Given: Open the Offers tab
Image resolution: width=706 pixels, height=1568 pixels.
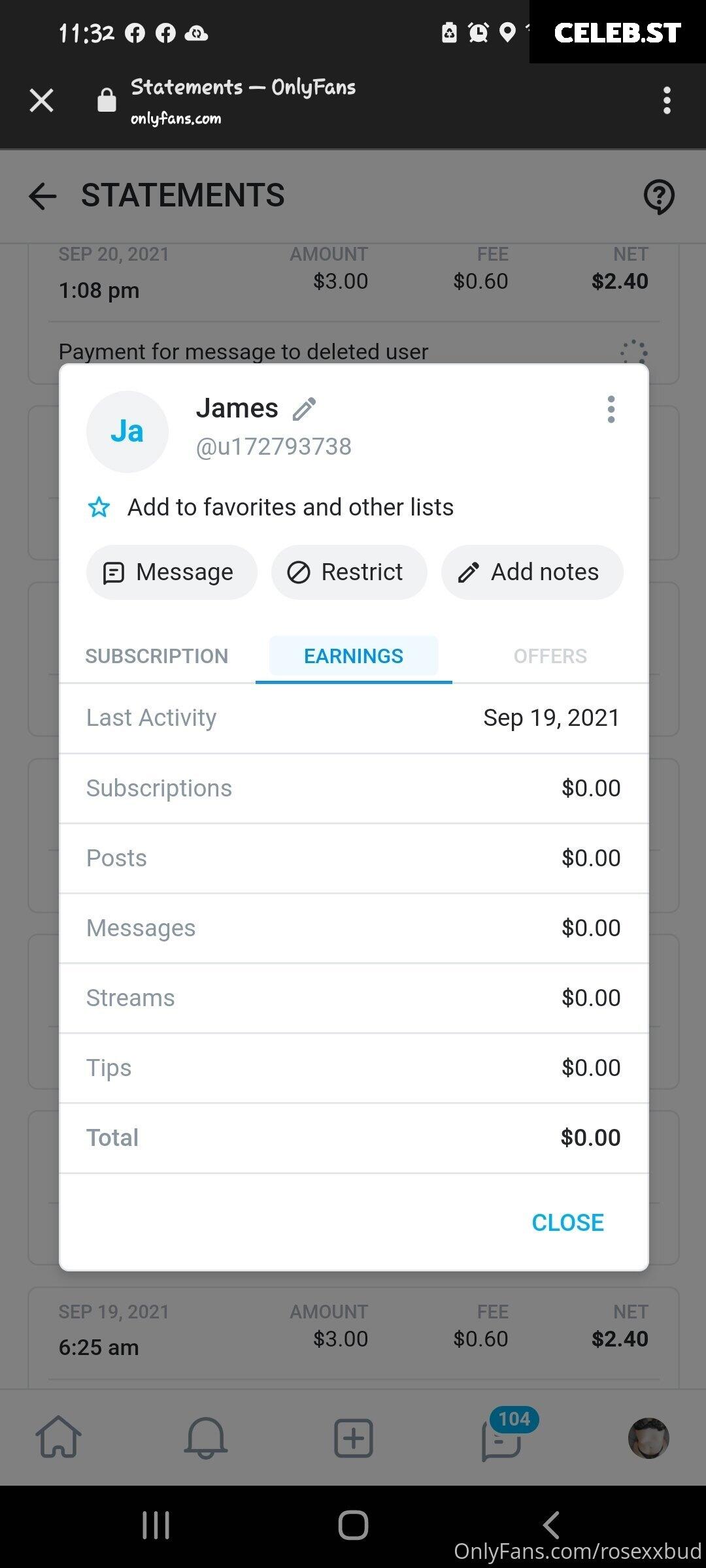Looking at the screenshot, I should click(x=550, y=656).
